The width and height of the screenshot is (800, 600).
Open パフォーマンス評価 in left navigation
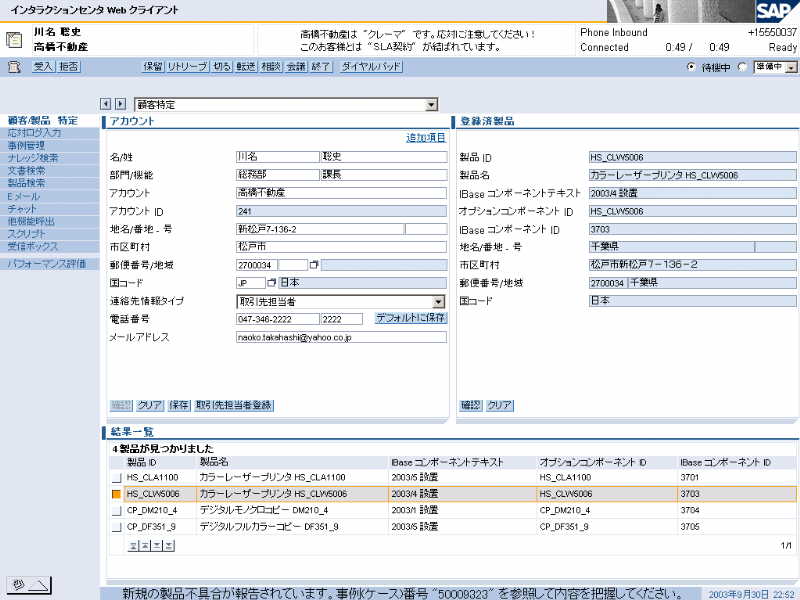46,264
